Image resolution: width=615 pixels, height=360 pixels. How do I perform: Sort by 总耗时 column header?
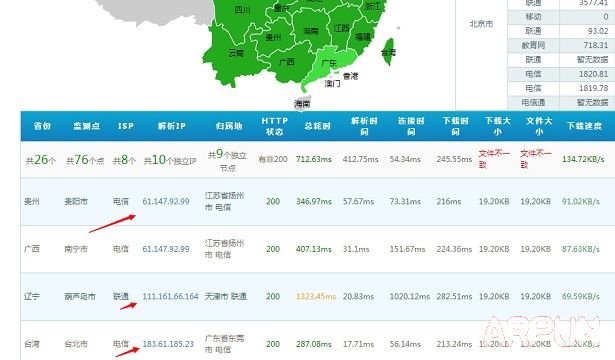point(317,126)
